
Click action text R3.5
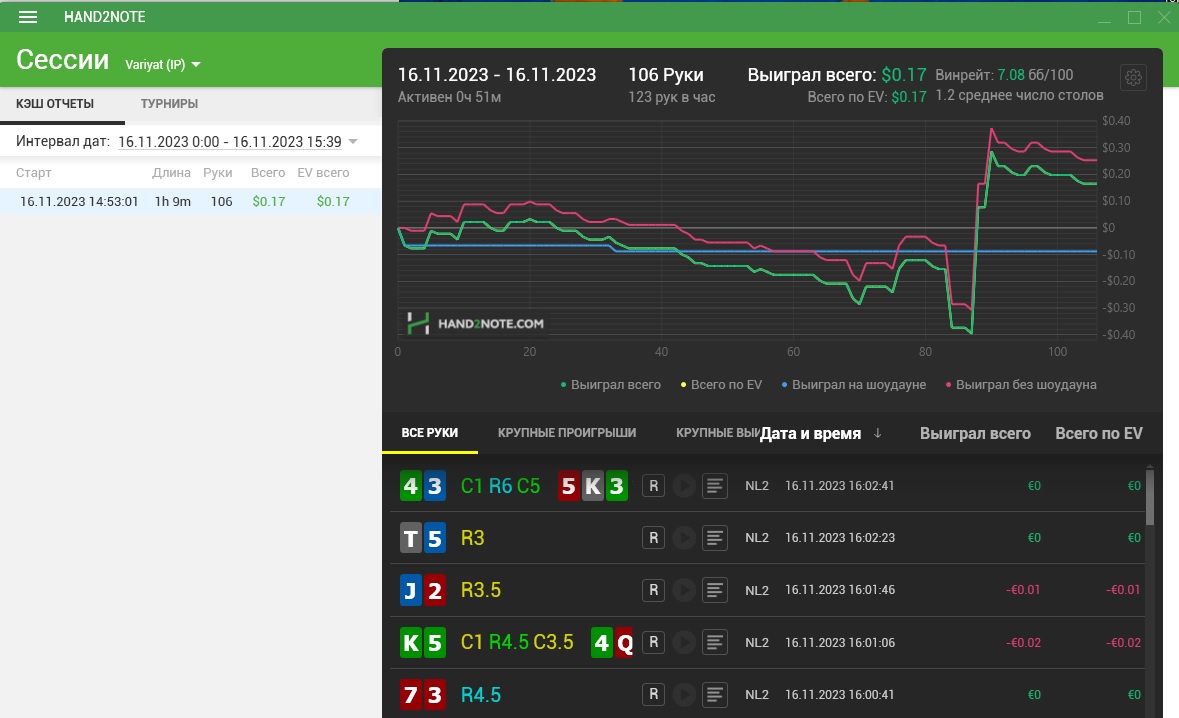(x=480, y=590)
